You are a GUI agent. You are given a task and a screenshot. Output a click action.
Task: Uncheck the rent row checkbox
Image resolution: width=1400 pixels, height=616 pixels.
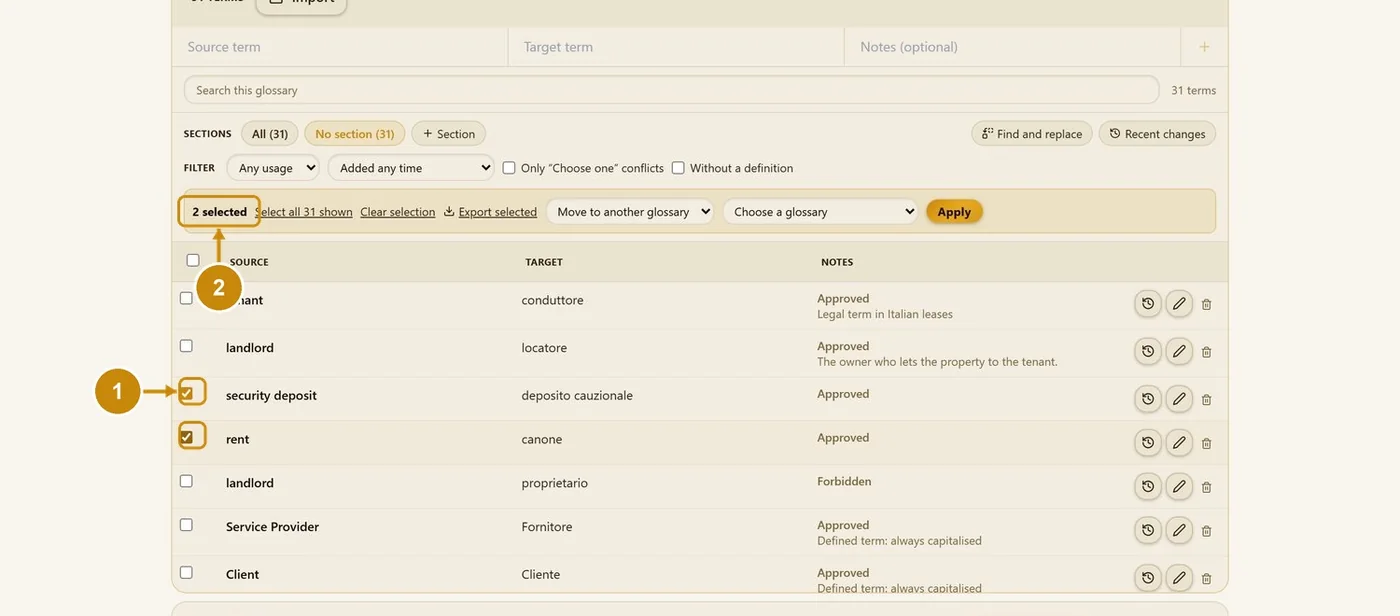pos(186,437)
